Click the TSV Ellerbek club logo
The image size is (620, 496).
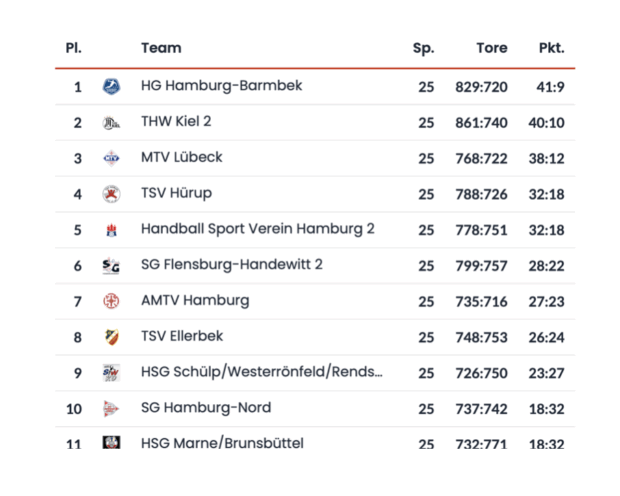click(x=111, y=337)
